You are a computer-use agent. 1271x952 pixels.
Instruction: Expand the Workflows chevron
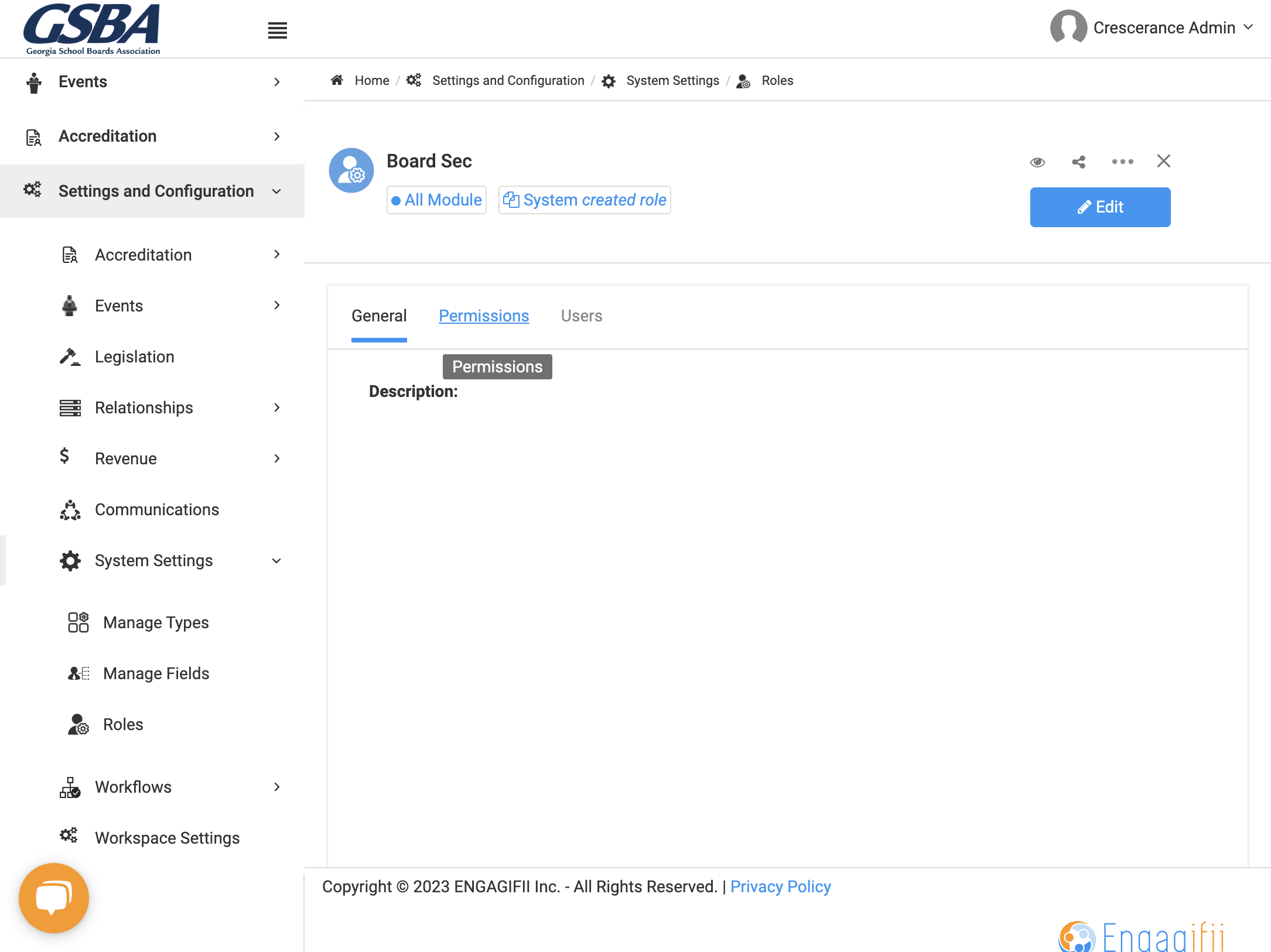point(277,787)
